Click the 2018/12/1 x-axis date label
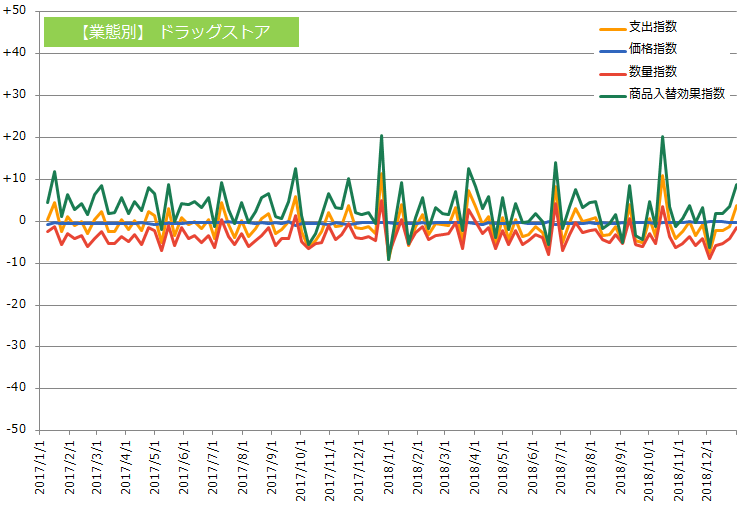 click(x=707, y=471)
